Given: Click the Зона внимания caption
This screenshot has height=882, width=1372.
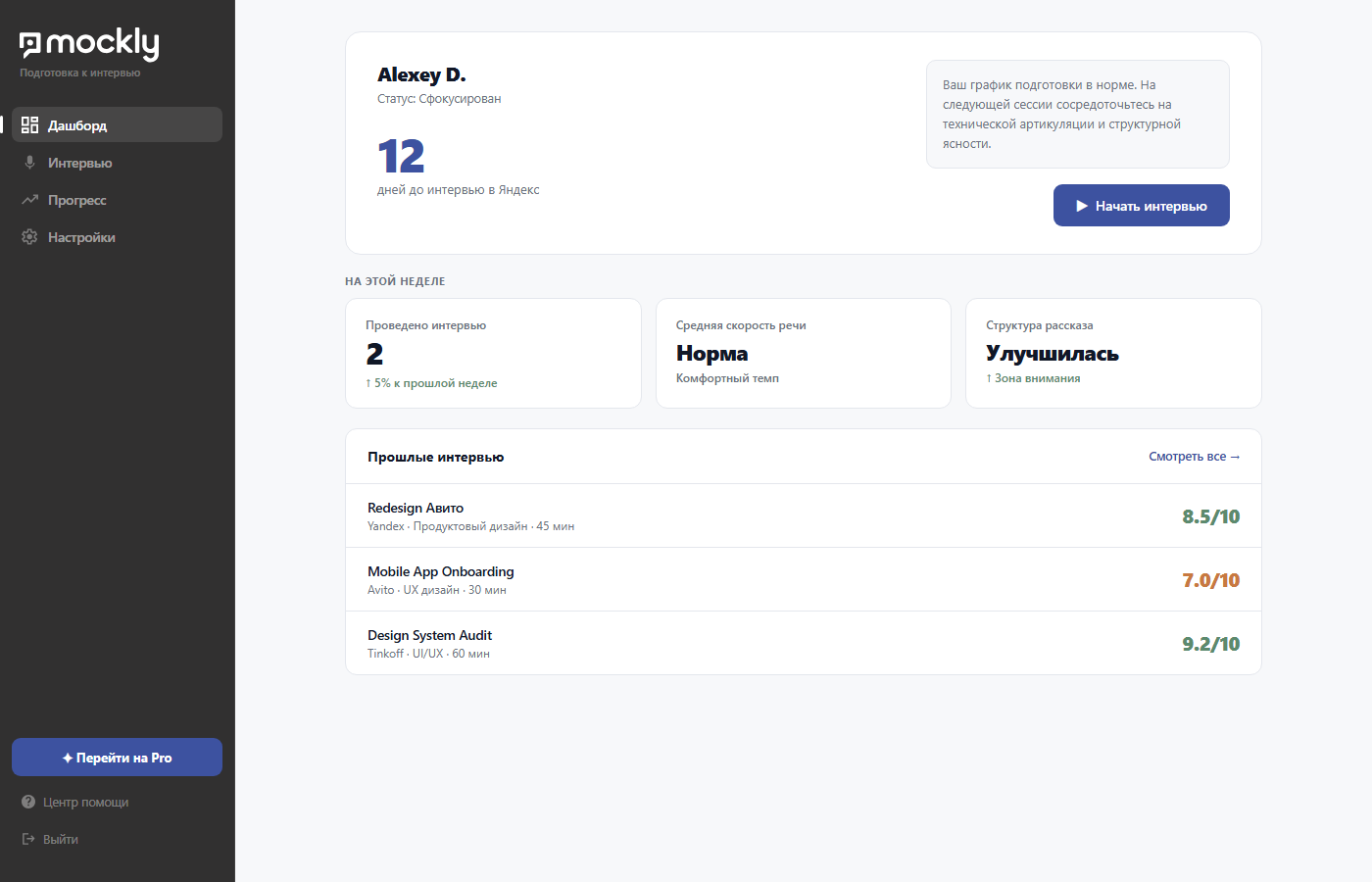Looking at the screenshot, I should [x=1033, y=378].
